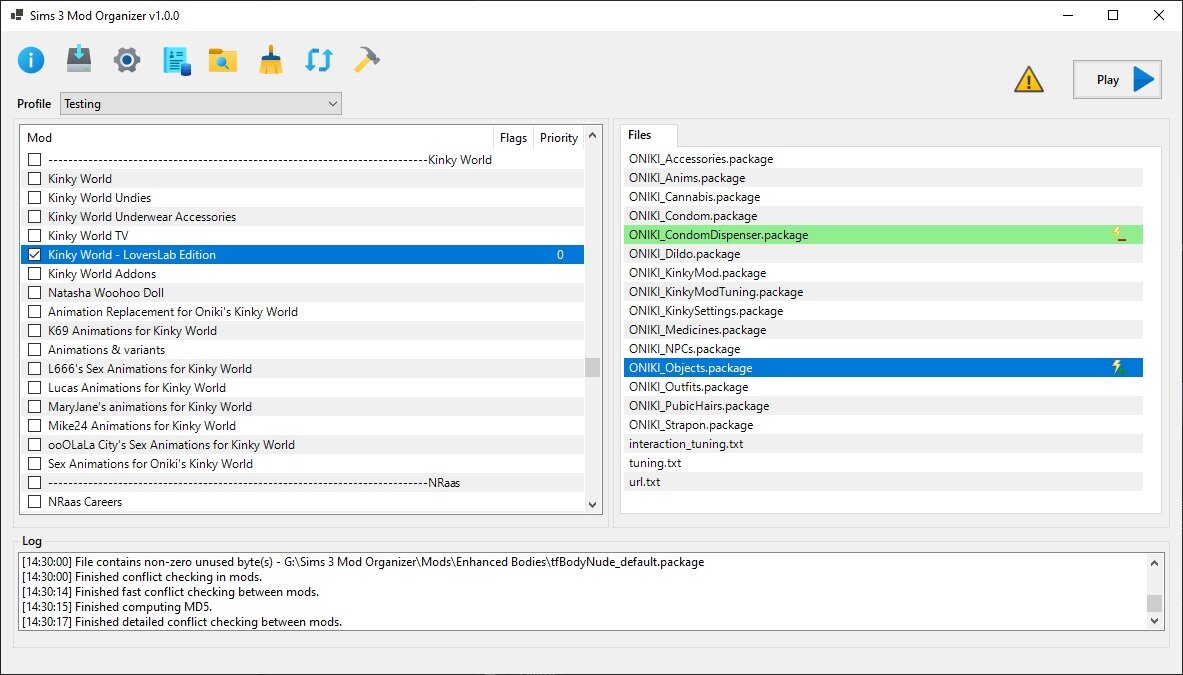Enable Kinky World Underwear Accessories checkbox
The width and height of the screenshot is (1183, 675).
[35, 216]
